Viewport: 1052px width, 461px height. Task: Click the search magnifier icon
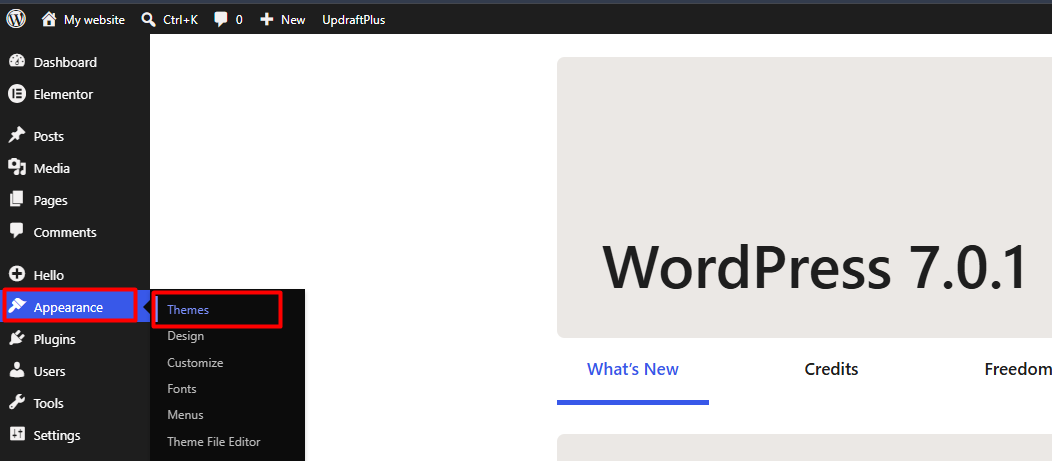click(149, 19)
